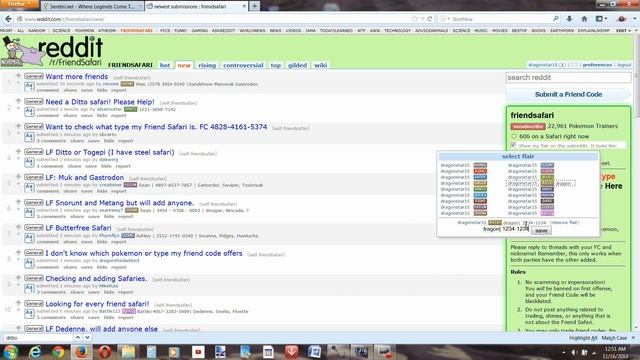Go to the browser home page
The image size is (640, 360).
(x=584, y=19)
